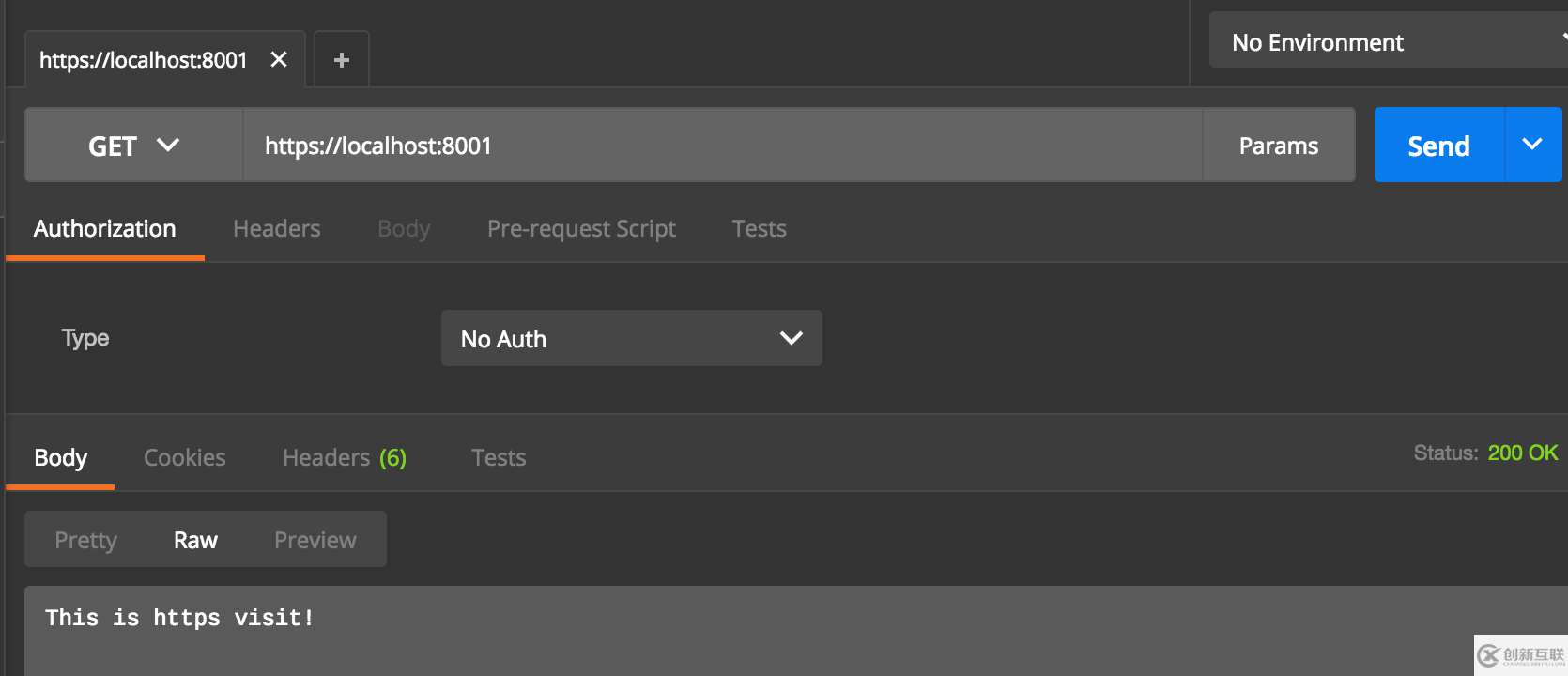
Task: View the response Cookies tab
Action: (x=184, y=458)
